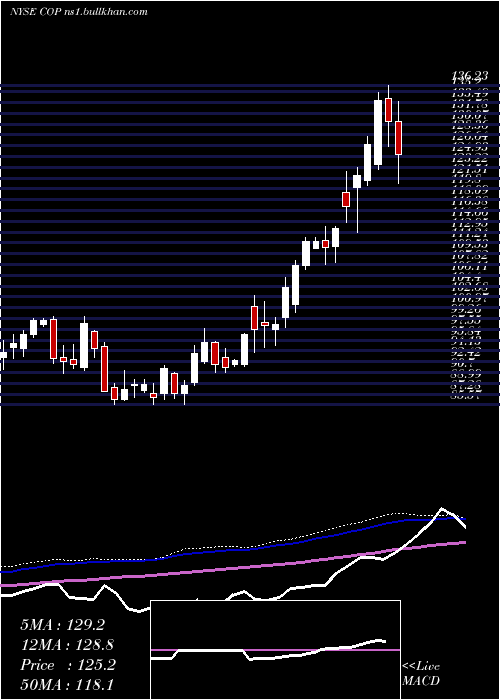Click the 136.23 top price label
This screenshot has width=500, height=700.
(470, 76)
